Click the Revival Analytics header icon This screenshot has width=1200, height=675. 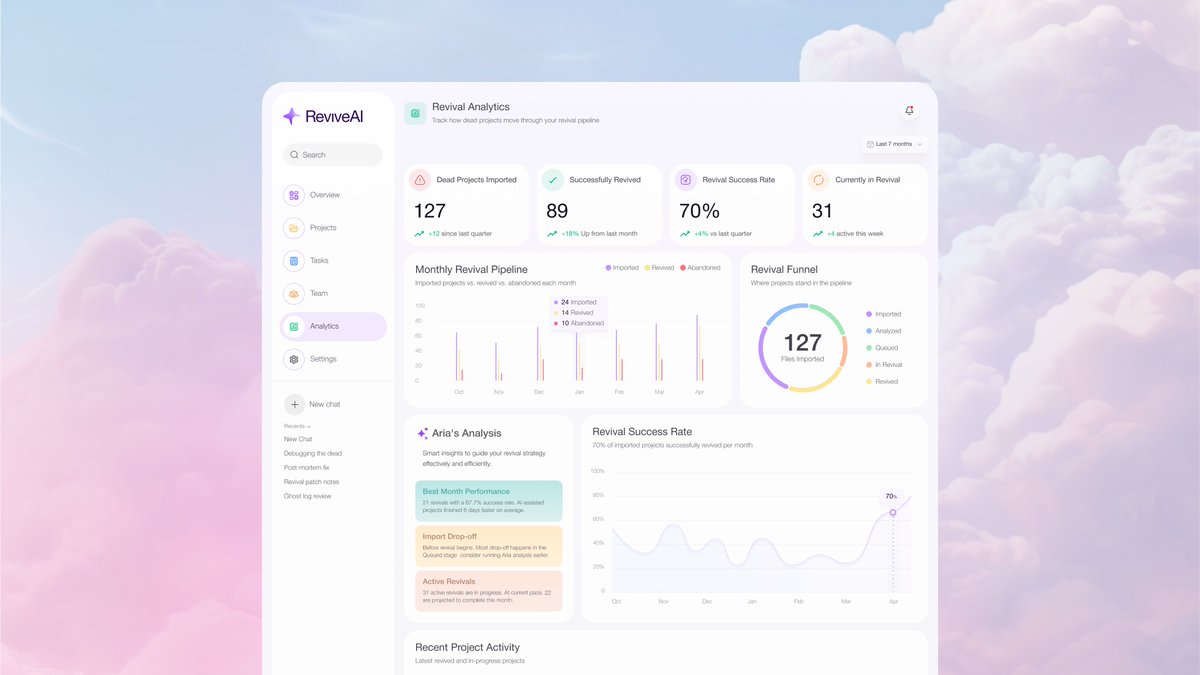pyautogui.click(x=415, y=113)
